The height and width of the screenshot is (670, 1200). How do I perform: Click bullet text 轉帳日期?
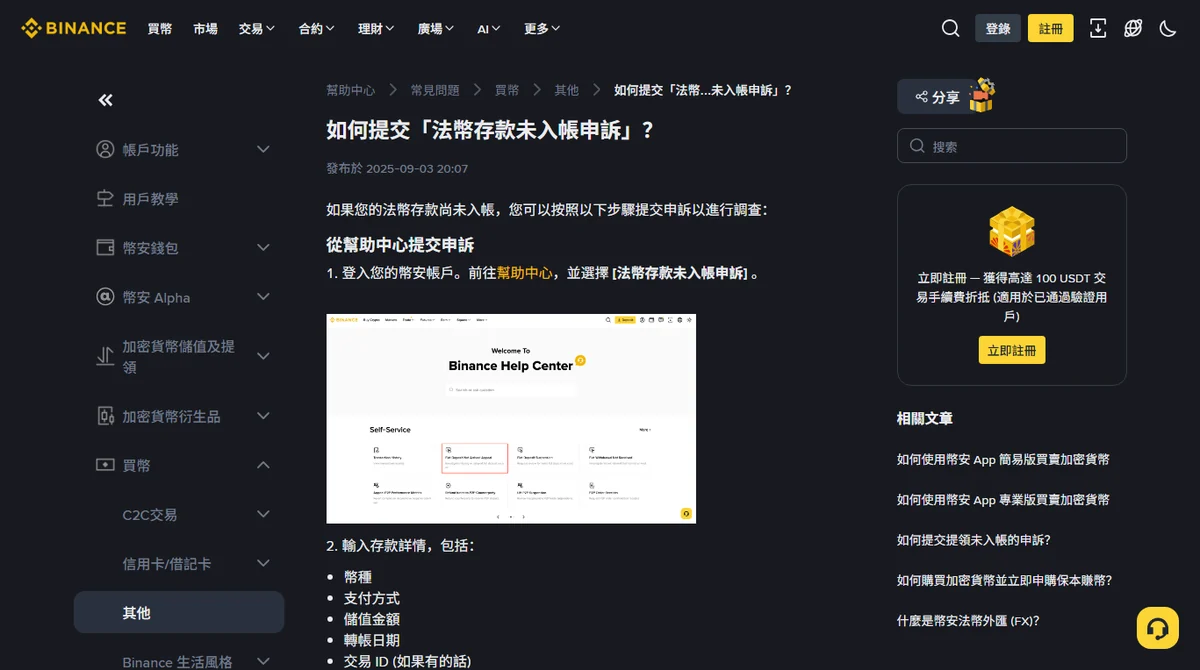pos(372,640)
